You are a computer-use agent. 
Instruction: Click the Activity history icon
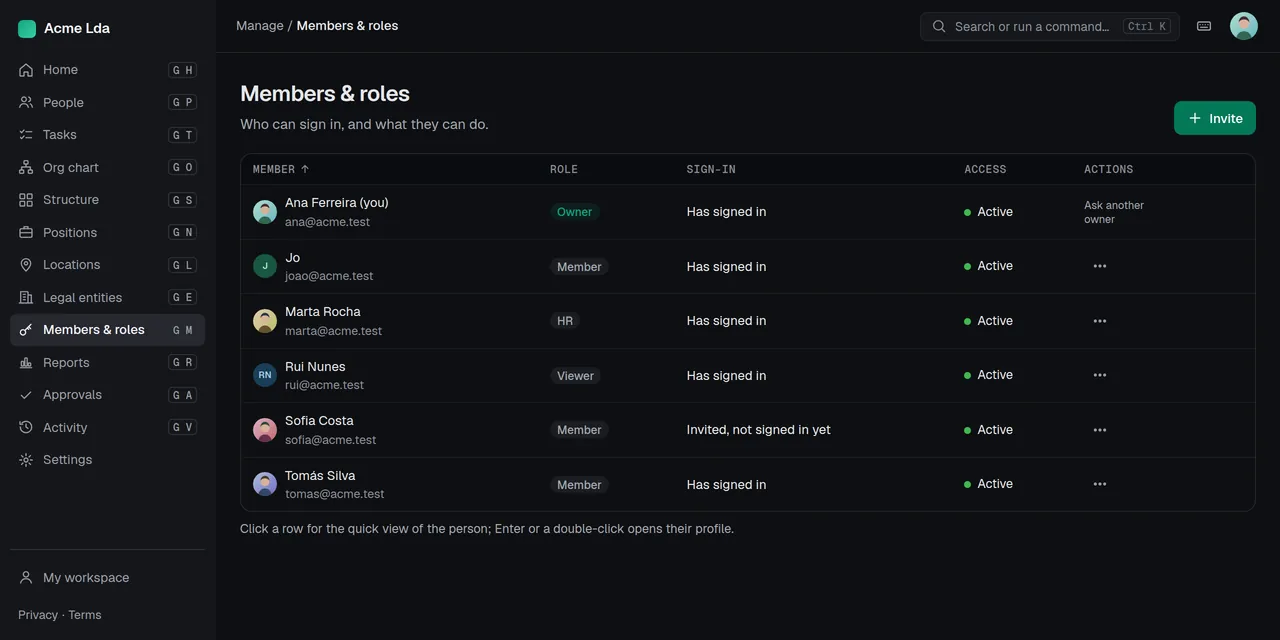pyautogui.click(x=26, y=427)
